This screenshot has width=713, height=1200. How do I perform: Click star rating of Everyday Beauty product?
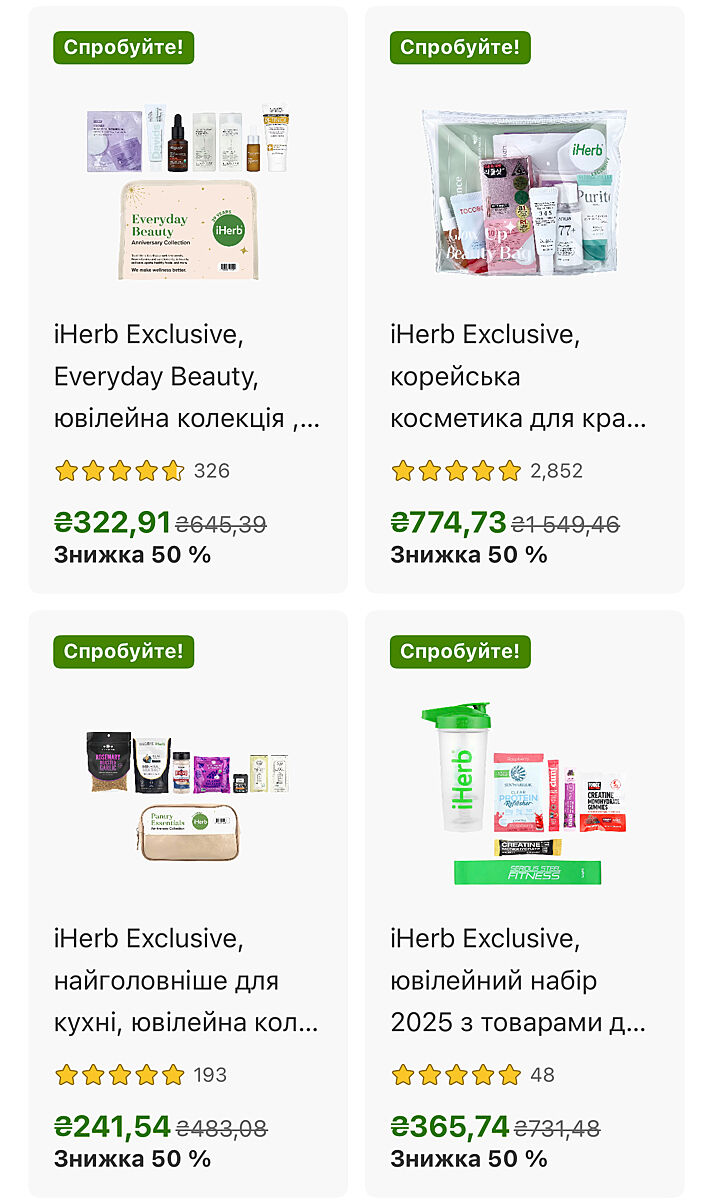click(120, 471)
